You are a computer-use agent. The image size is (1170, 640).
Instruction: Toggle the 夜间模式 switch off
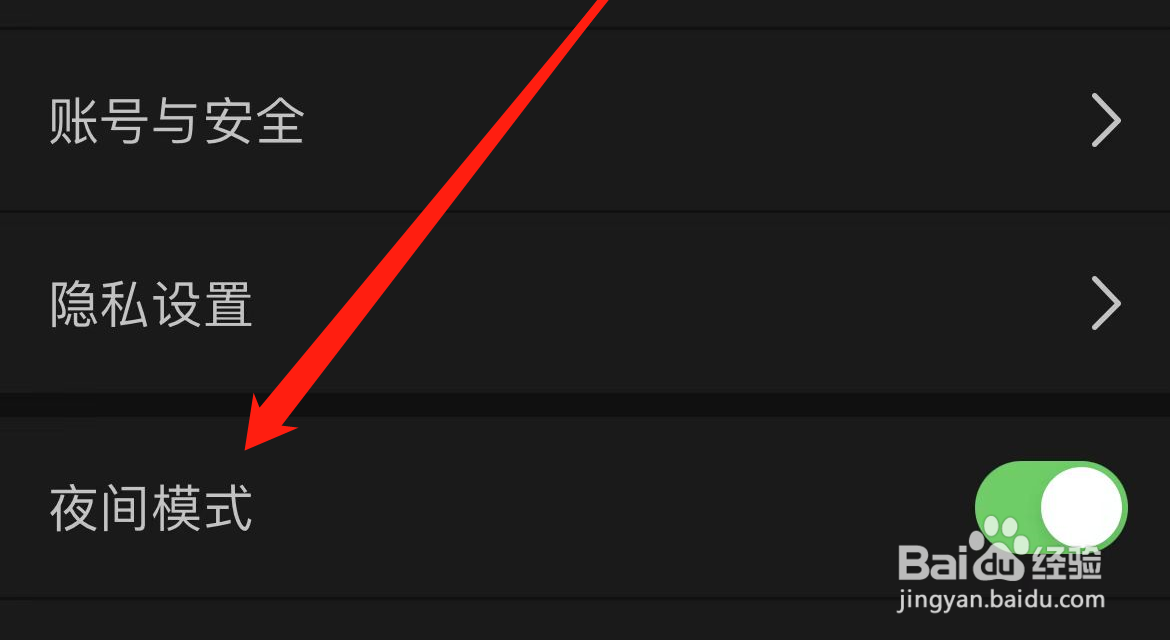[x=1051, y=508]
